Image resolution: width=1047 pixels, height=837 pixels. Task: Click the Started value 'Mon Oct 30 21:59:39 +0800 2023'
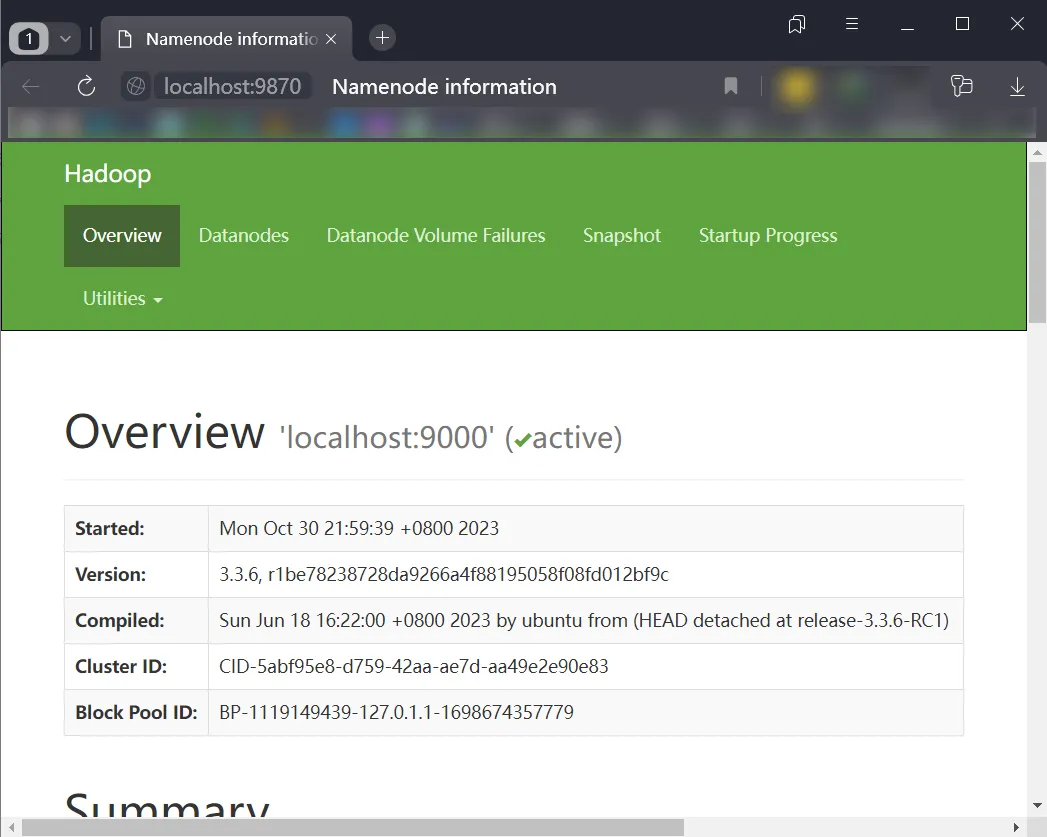pyautogui.click(x=359, y=529)
